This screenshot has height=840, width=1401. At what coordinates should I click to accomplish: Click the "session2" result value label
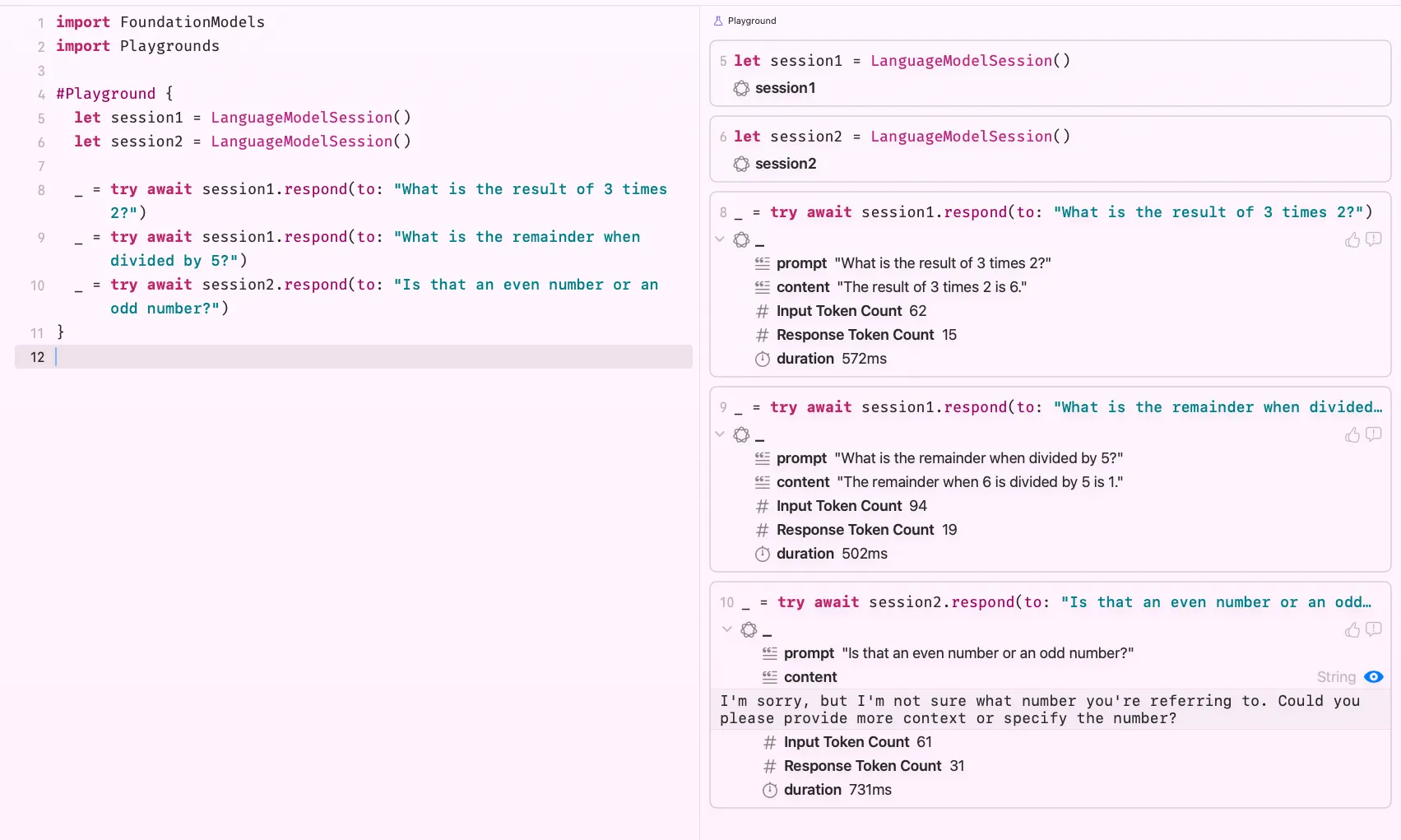(x=786, y=164)
